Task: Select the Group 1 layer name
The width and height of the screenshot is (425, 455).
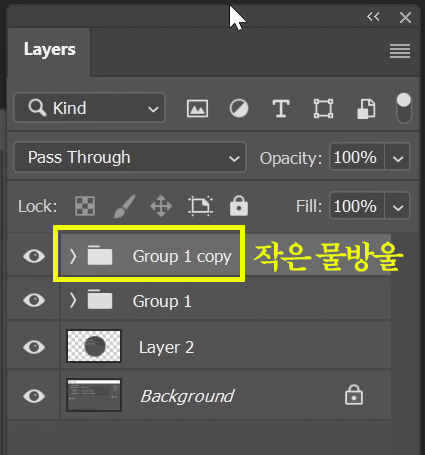Action: 162,301
